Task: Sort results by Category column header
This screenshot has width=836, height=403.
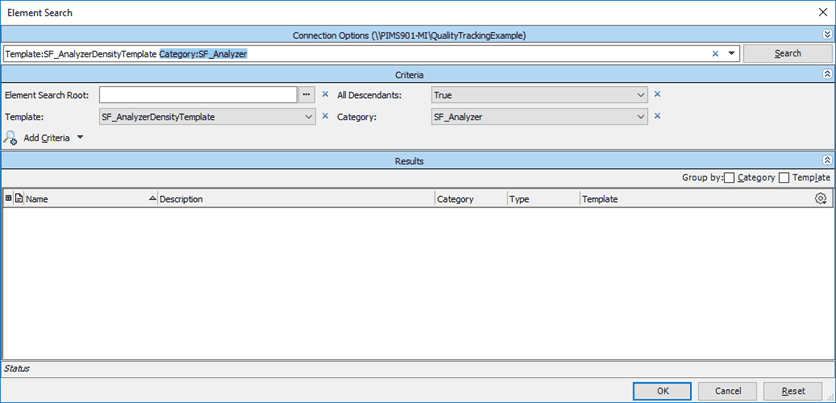Action: point(471,199)
